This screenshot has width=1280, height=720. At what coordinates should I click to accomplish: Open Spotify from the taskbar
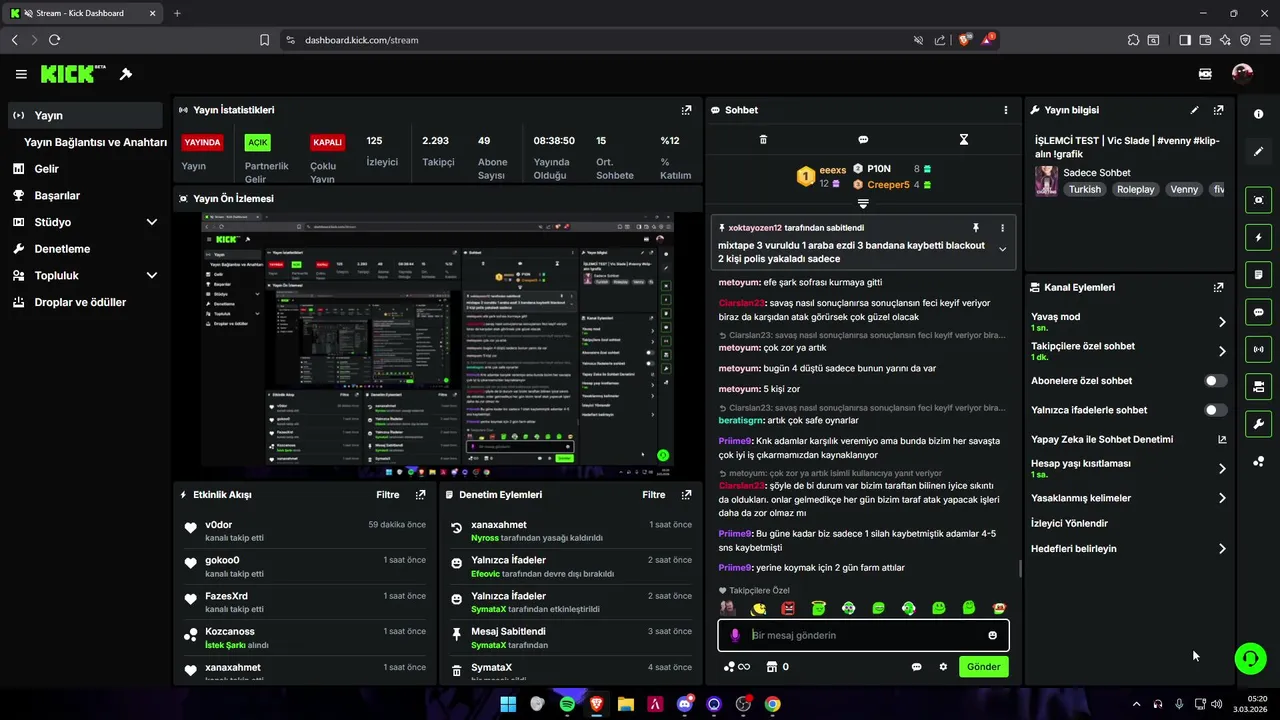click(567, 704)
